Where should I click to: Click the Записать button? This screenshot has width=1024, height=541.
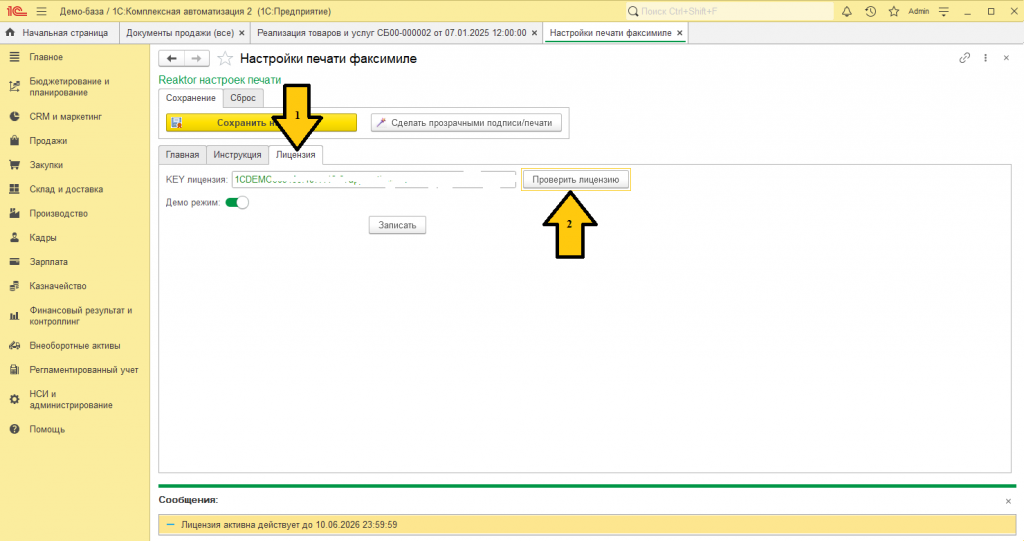click(x=397, y=225)
